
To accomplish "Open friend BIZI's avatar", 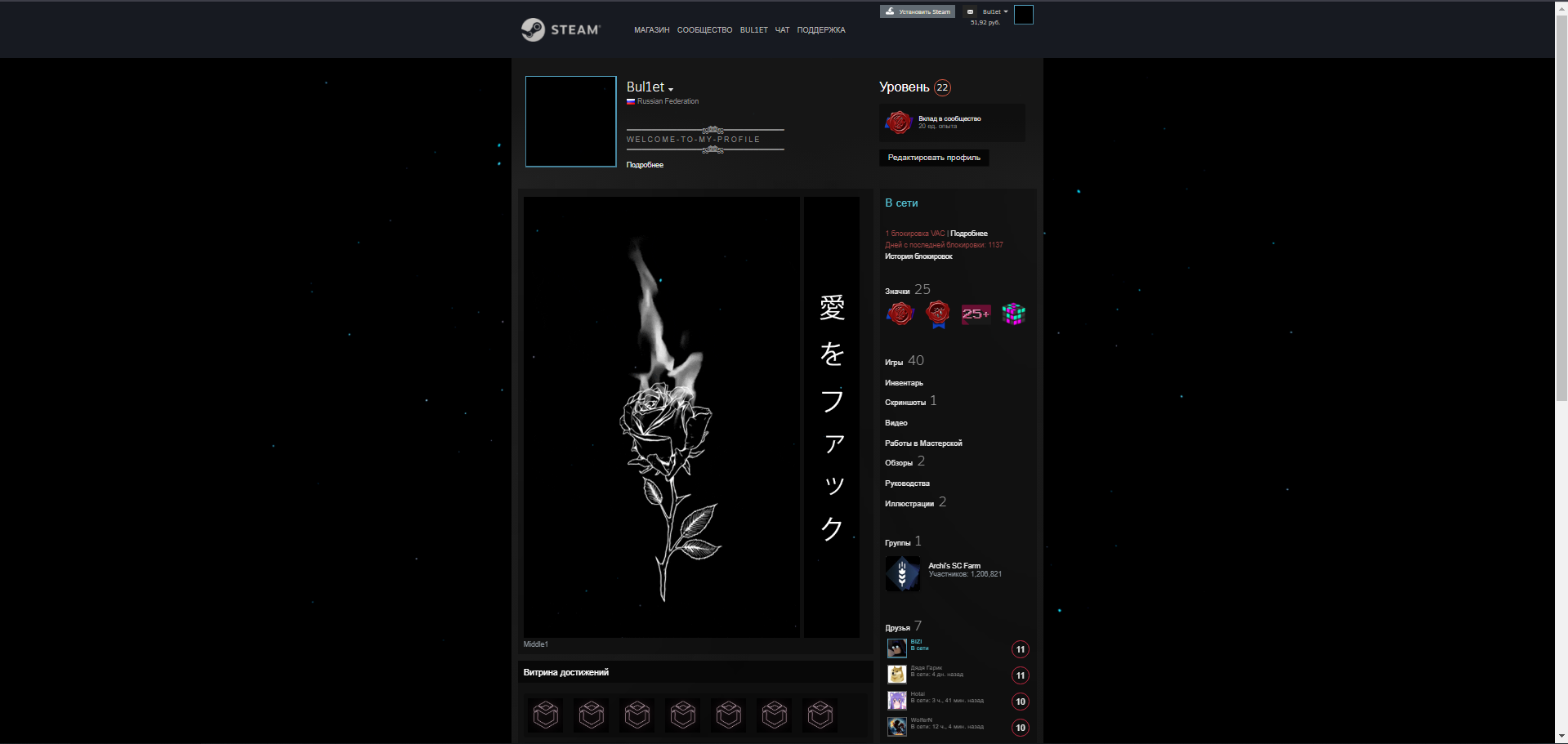I will (x=896, y=648).
